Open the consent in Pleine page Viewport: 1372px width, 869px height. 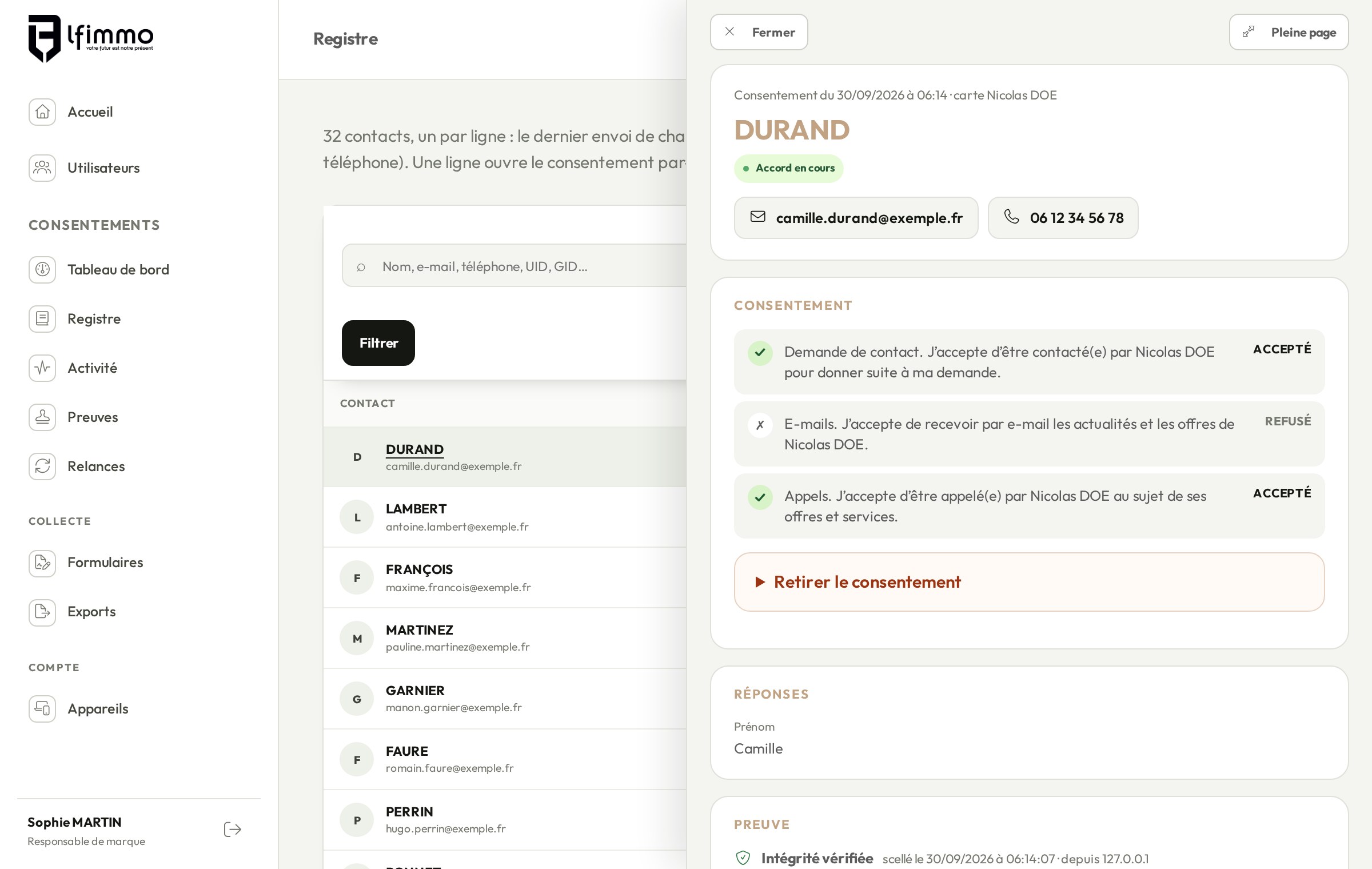tap(1289, 32)
